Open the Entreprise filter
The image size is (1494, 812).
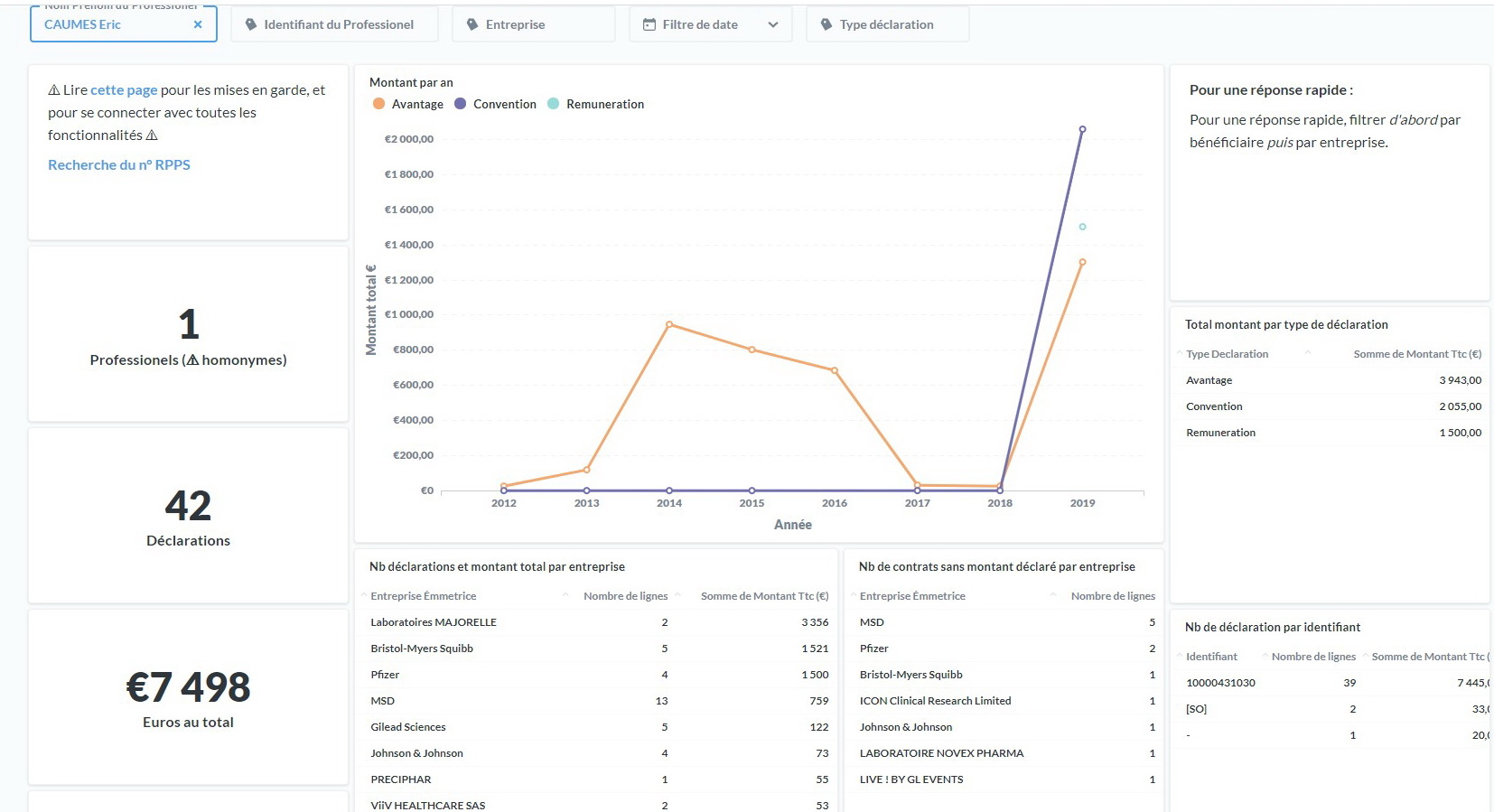(x=533, y=24)
